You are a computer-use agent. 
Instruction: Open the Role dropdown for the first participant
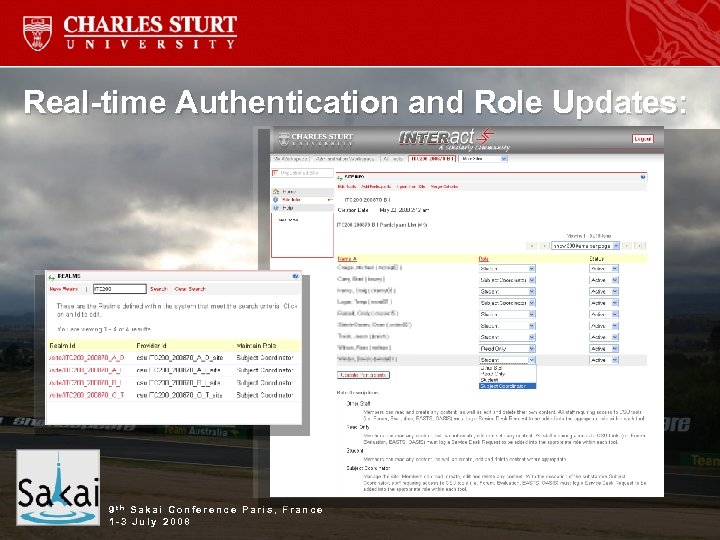(x=507, y=269)
